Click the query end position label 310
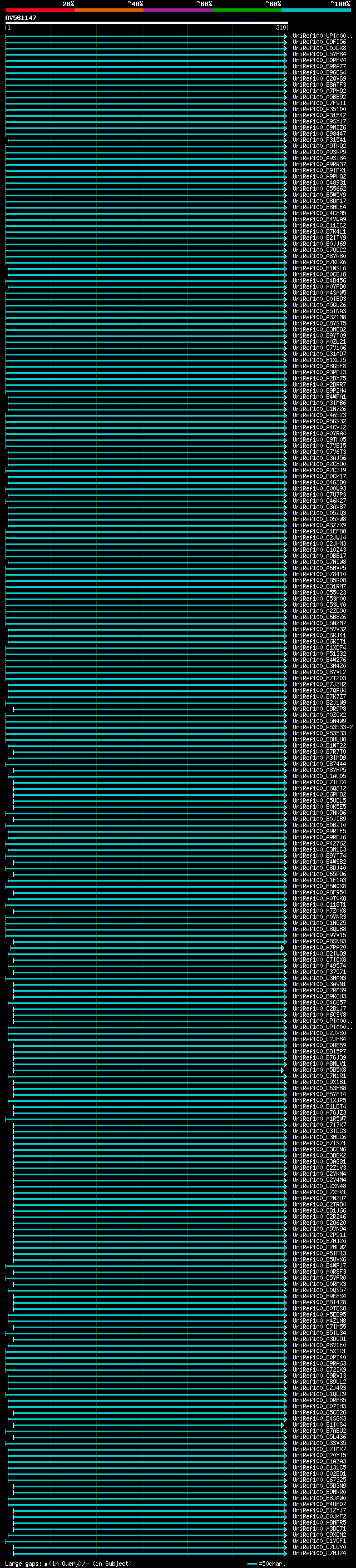The image size is (356, 1568). [280, 27]
